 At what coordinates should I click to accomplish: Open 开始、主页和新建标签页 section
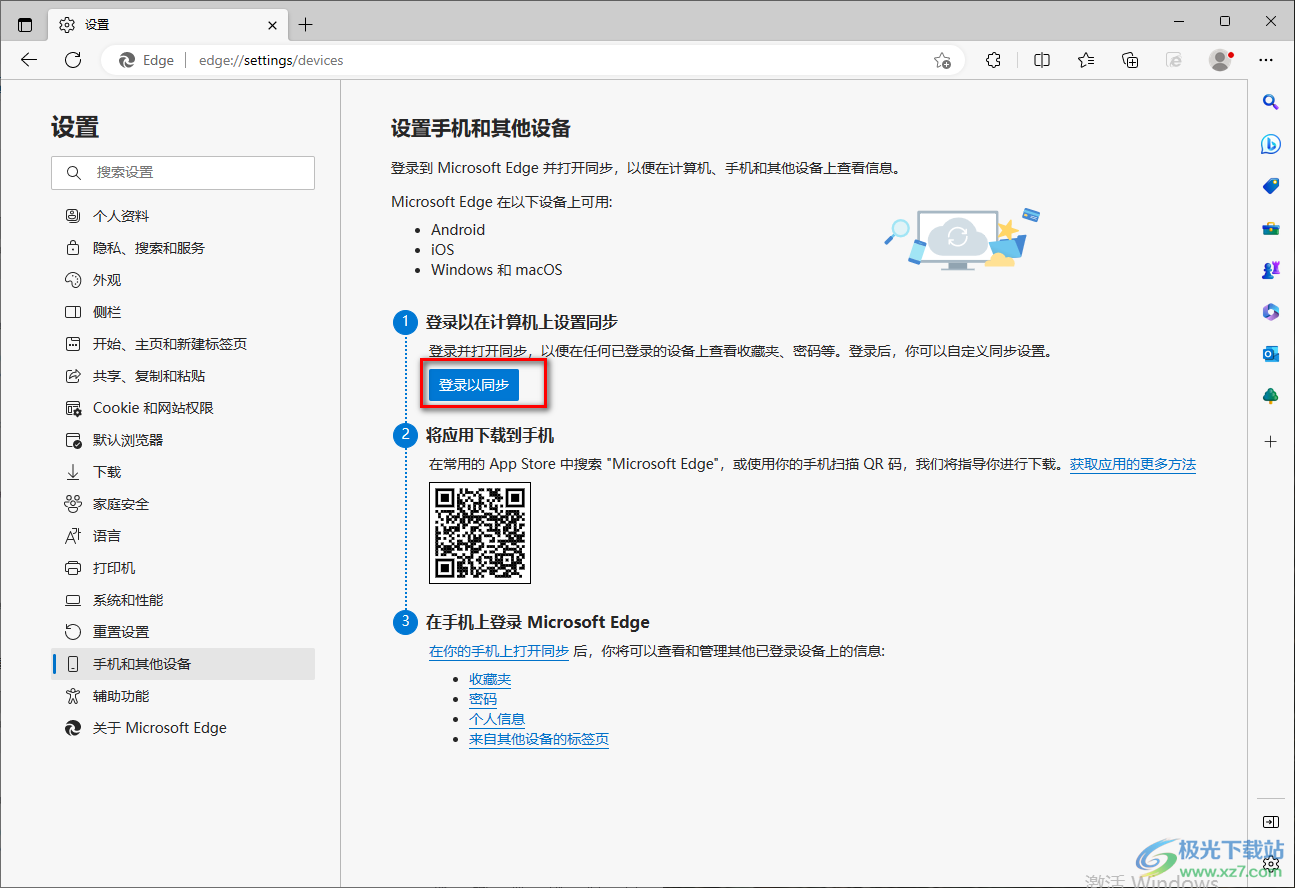click(183, 344)
